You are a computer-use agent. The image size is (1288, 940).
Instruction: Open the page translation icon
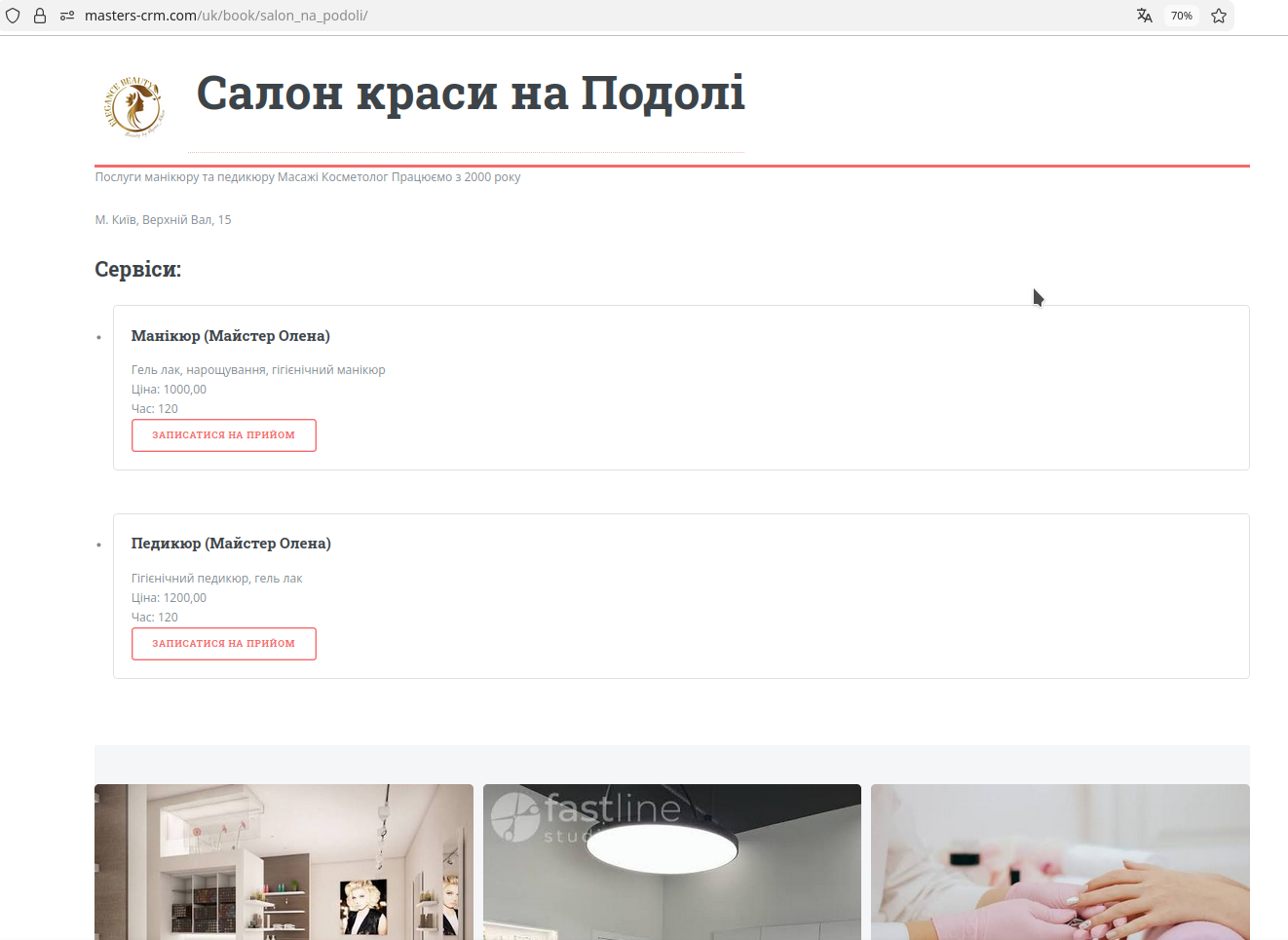coord(1144,16)
